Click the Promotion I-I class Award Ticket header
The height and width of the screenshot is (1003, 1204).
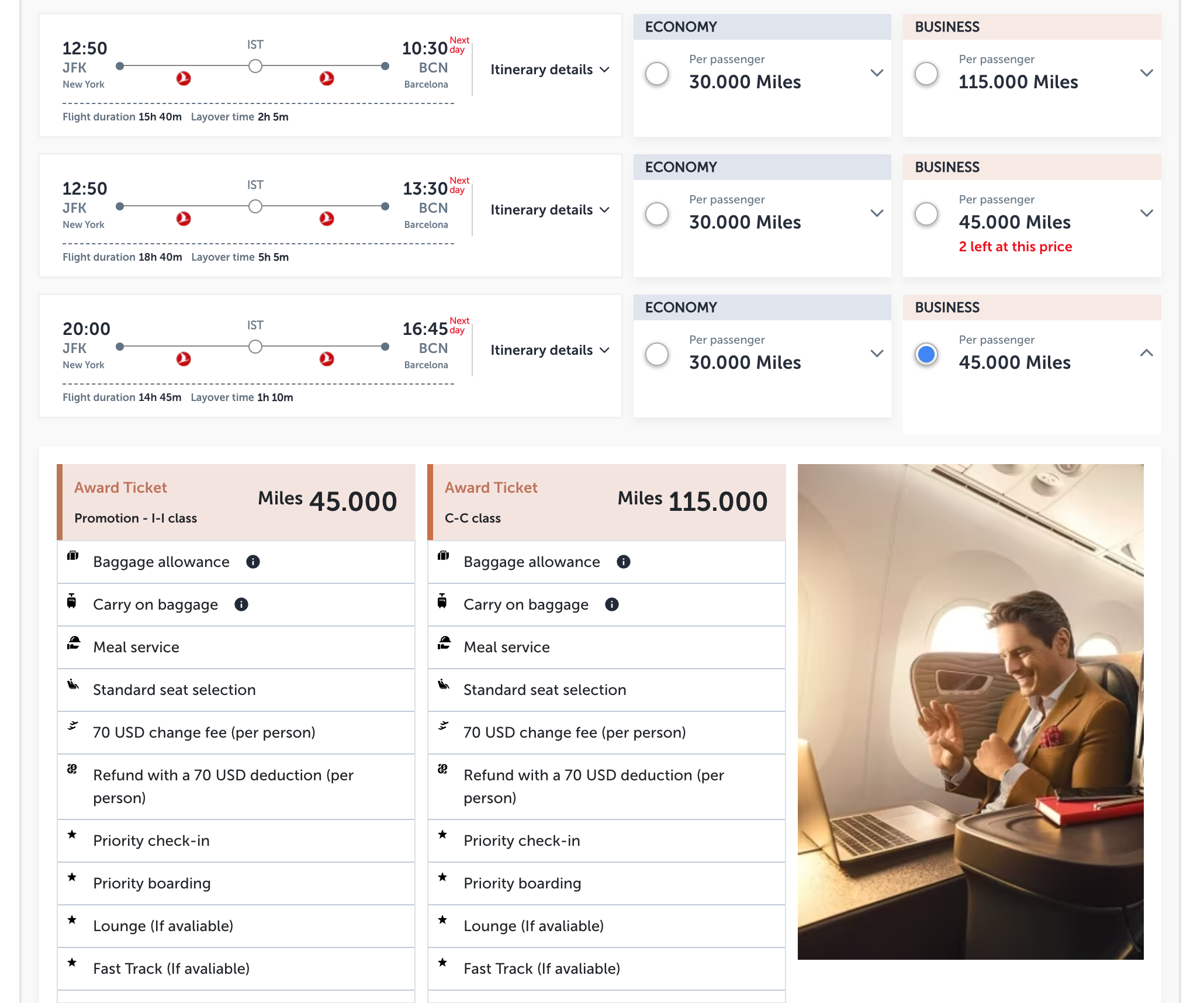click(236, 502)
